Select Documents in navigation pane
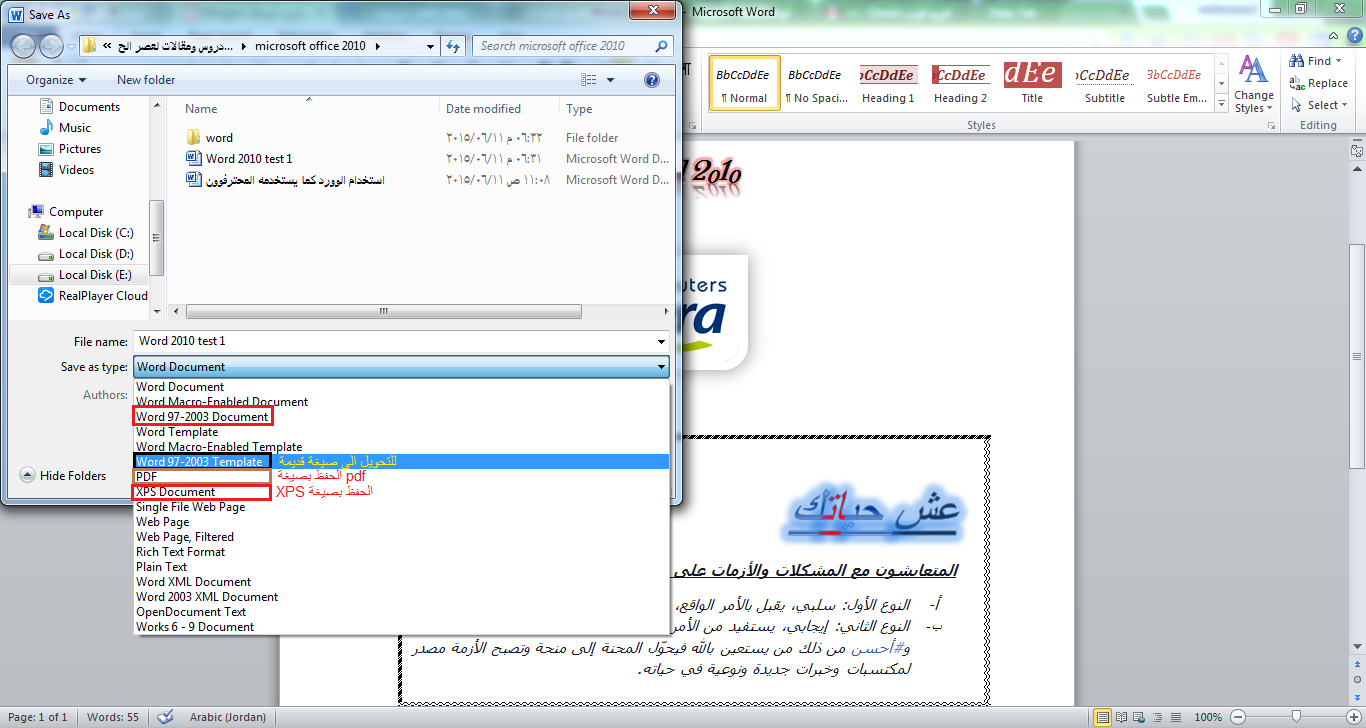The width and height of the screenshot is (1366, 728). (79, 107)
